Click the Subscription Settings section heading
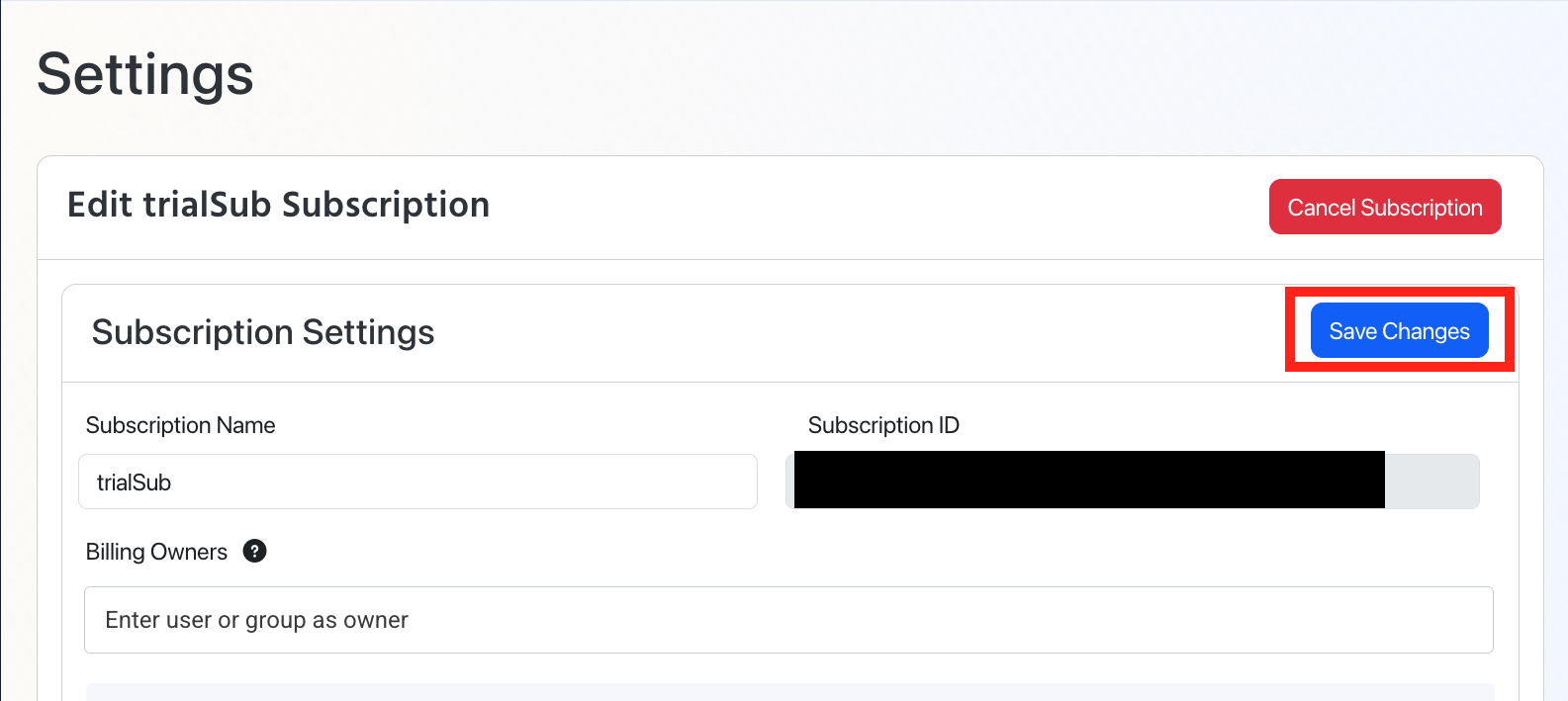 (x=262, y=332)
